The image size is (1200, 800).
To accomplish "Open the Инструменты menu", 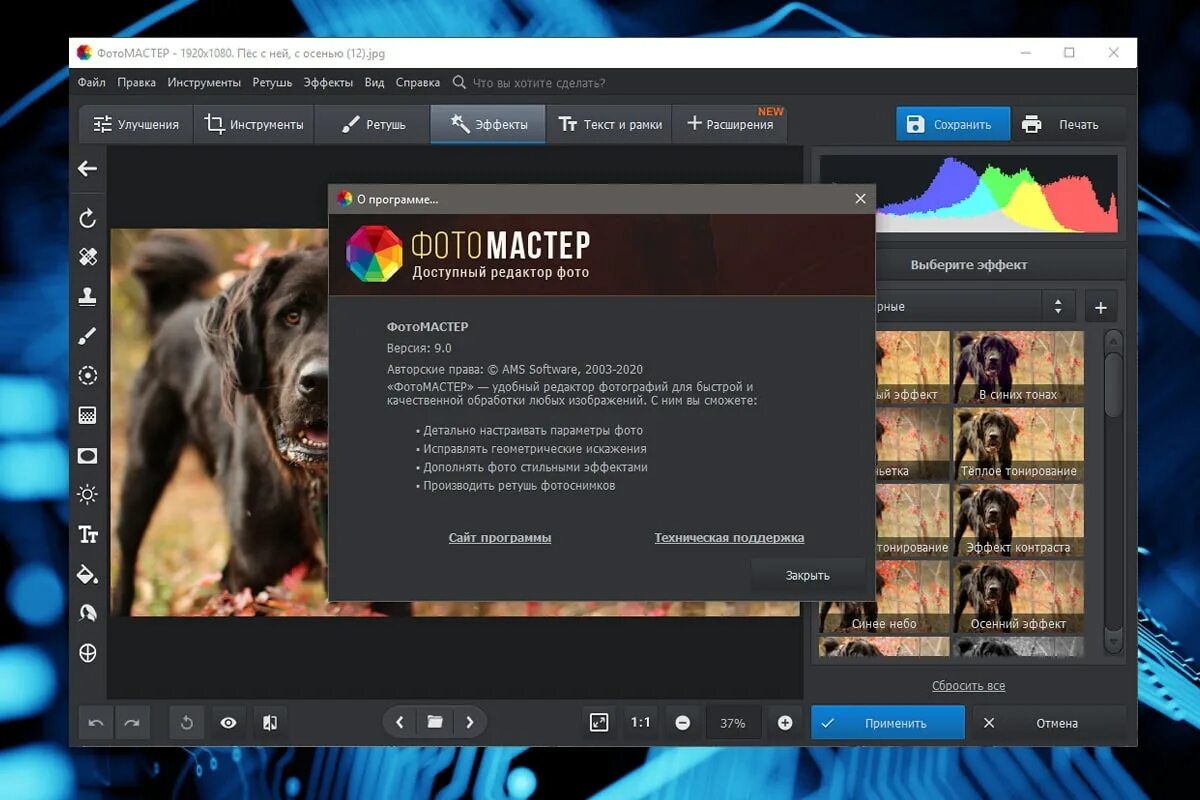I will 204,83.
